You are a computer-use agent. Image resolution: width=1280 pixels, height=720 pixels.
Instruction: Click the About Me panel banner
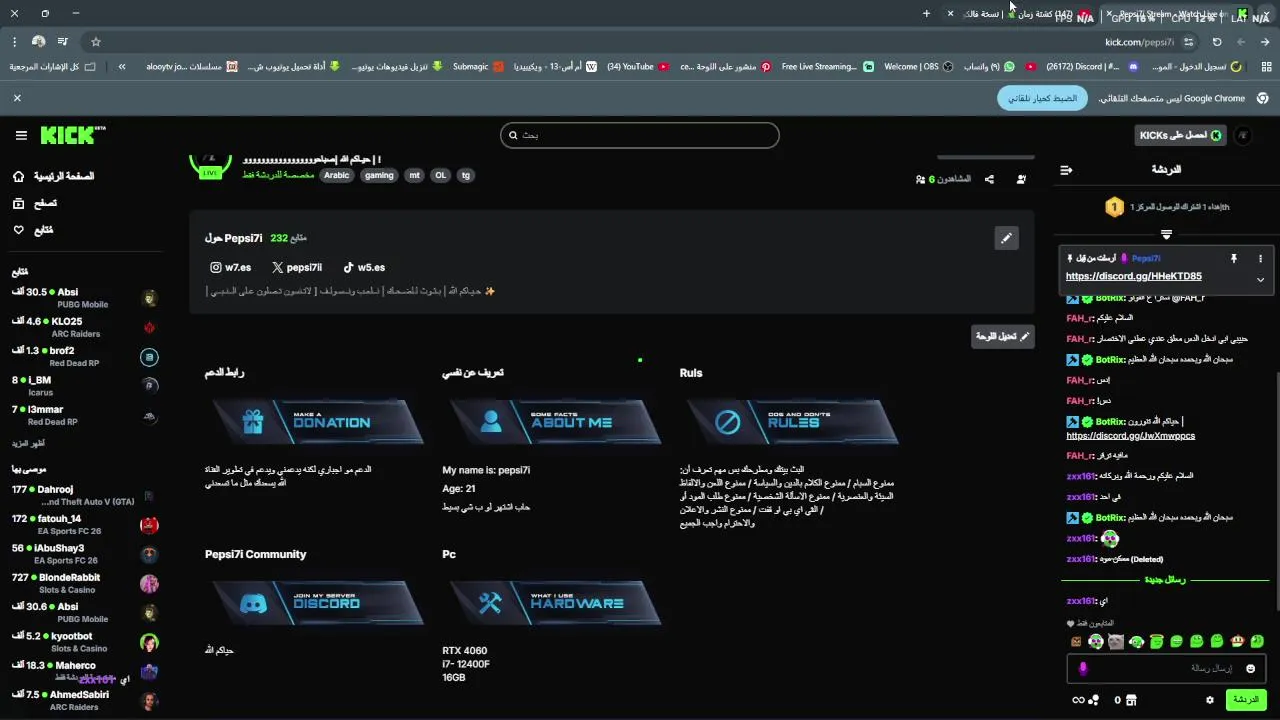pyautogui.click(x=555, y=422)
